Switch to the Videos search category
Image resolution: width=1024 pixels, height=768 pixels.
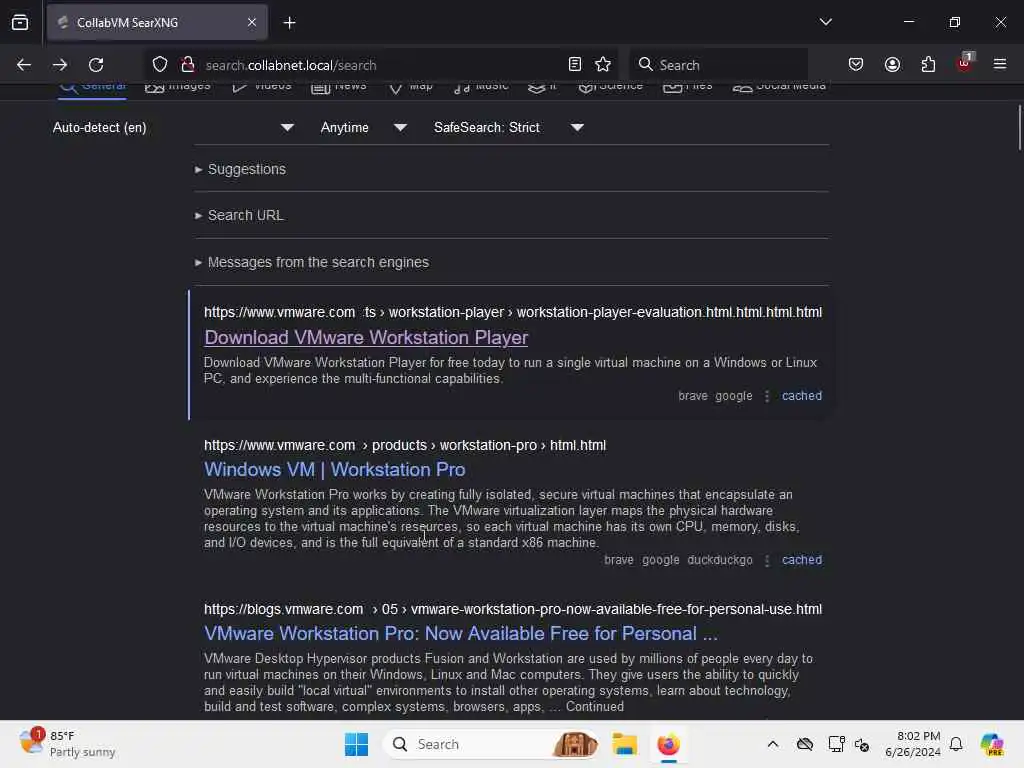coord(262,88)
